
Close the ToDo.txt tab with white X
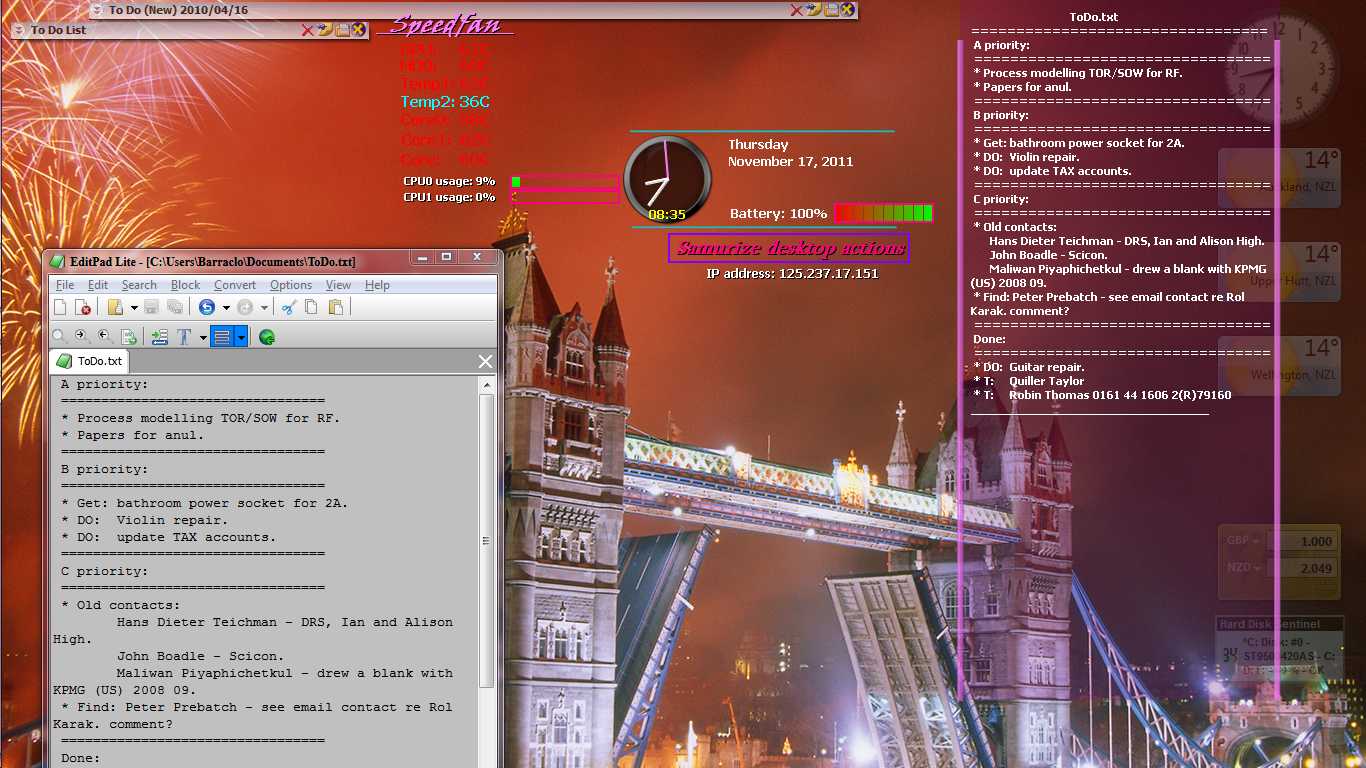(x=486, y=361)
